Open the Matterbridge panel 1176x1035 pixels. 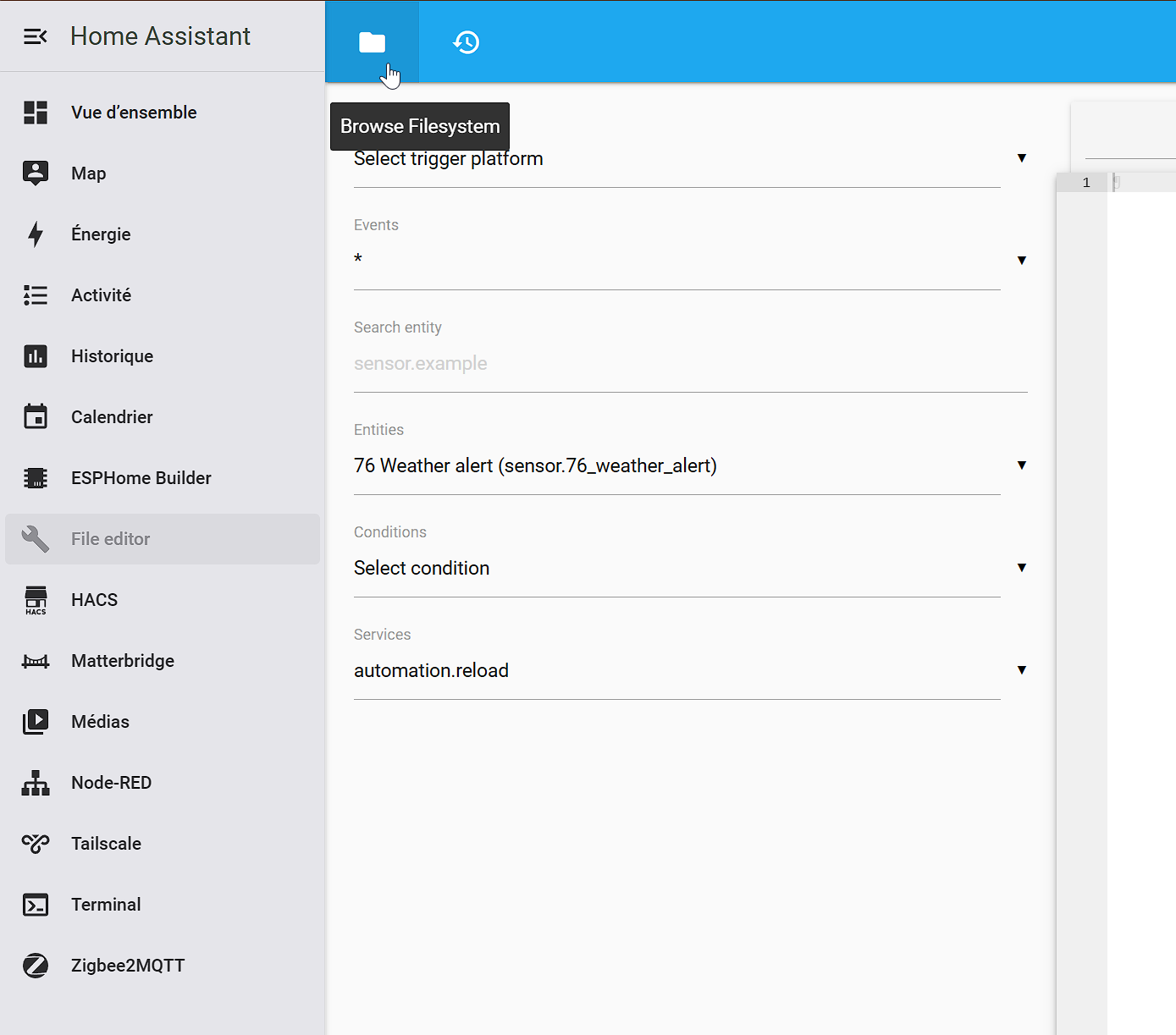[123, 661]
